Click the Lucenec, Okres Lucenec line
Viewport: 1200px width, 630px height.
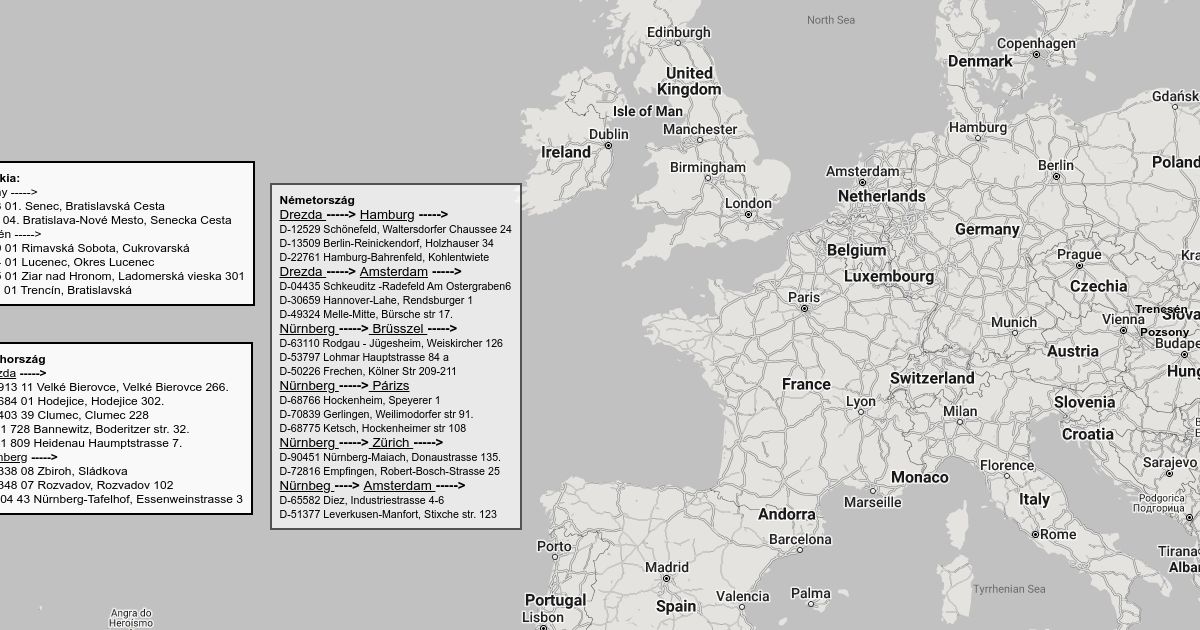77,262
